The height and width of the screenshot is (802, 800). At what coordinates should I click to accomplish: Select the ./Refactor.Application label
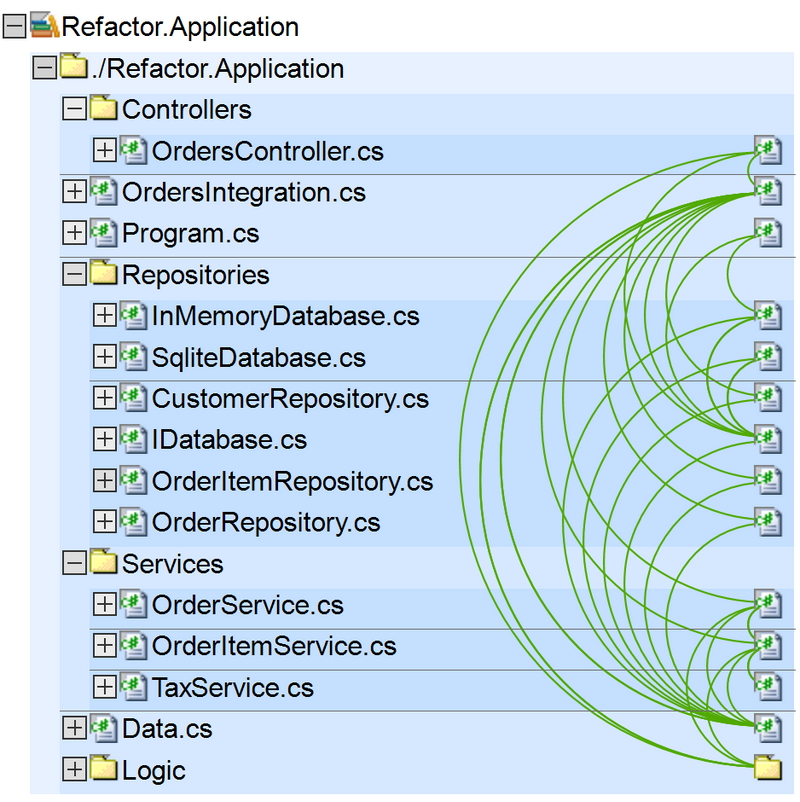point(218,69)
